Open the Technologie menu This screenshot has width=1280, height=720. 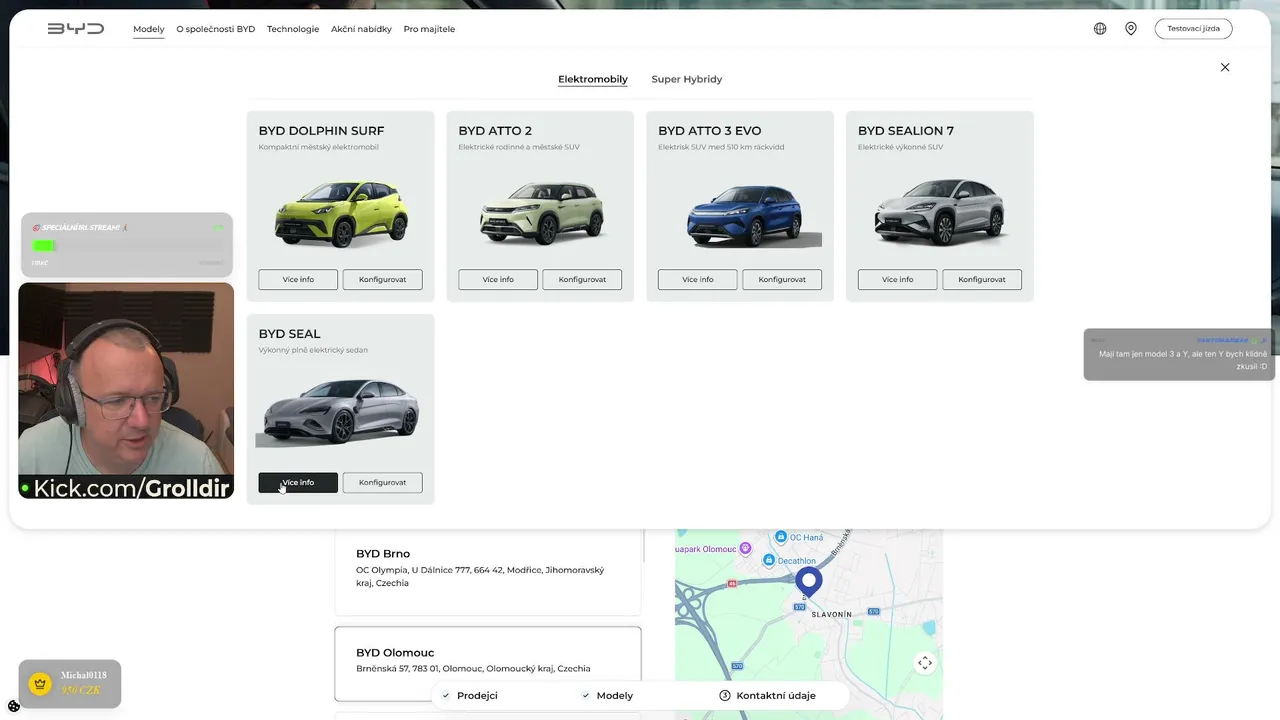point(293,29)
